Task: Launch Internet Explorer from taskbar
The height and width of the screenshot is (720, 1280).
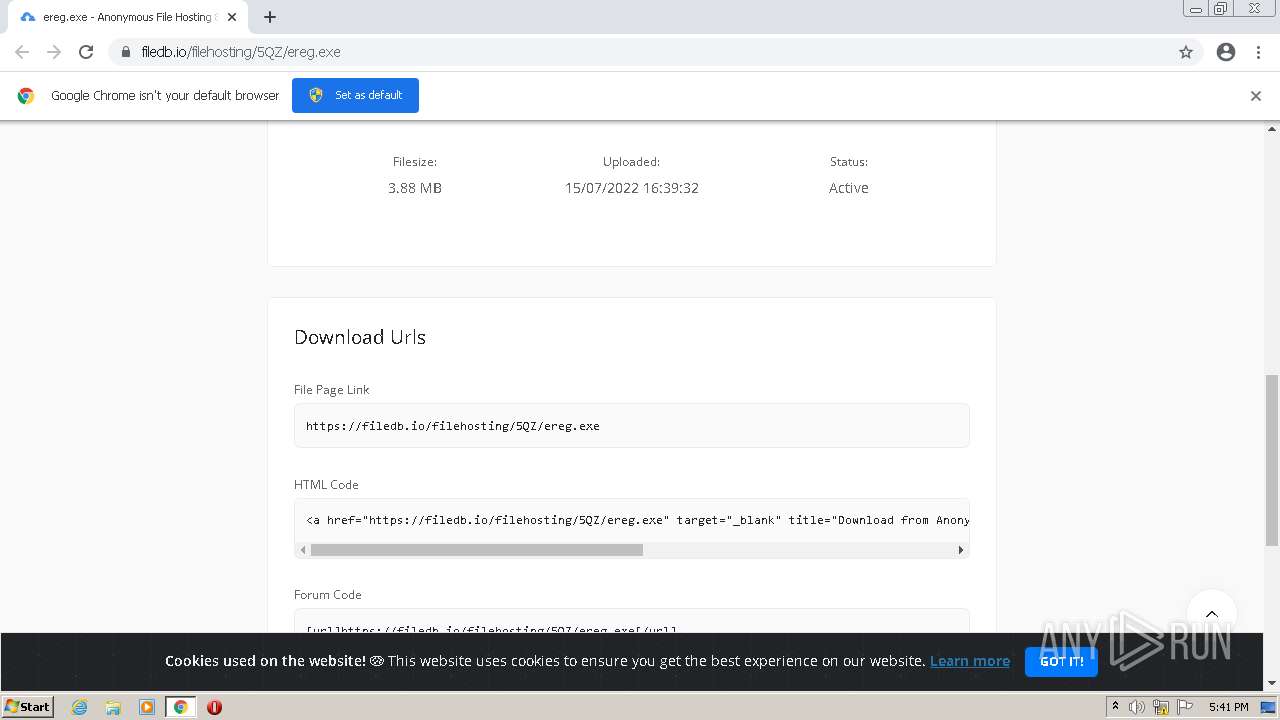Action: tap(79, 707)
